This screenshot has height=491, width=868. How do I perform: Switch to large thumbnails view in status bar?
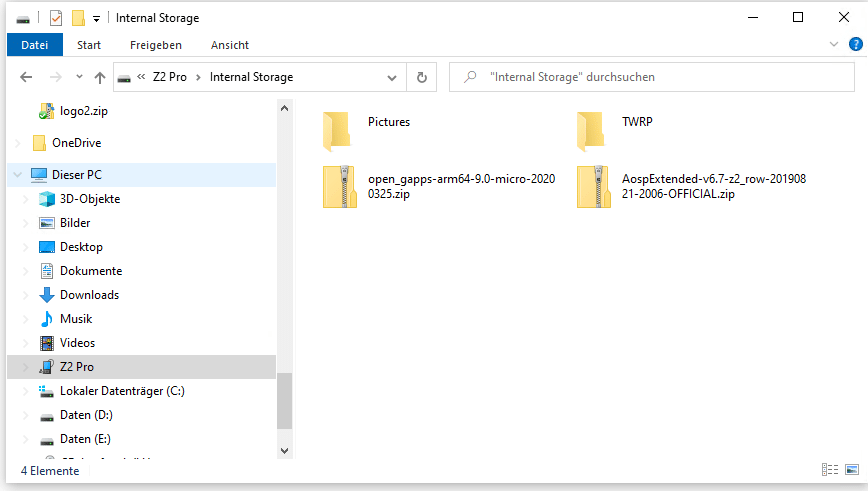852,470
